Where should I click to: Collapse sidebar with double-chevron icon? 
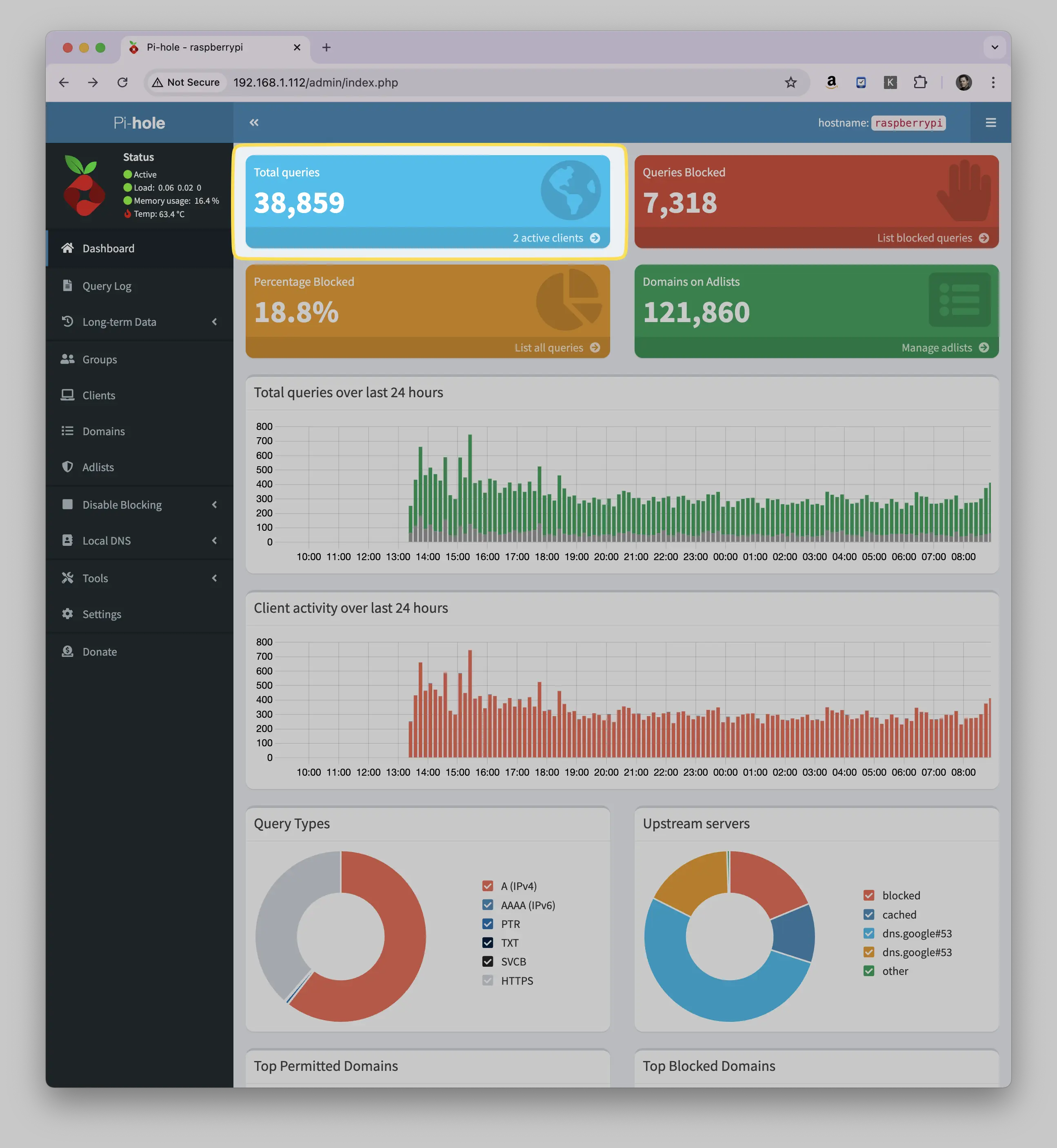point(254,122)
